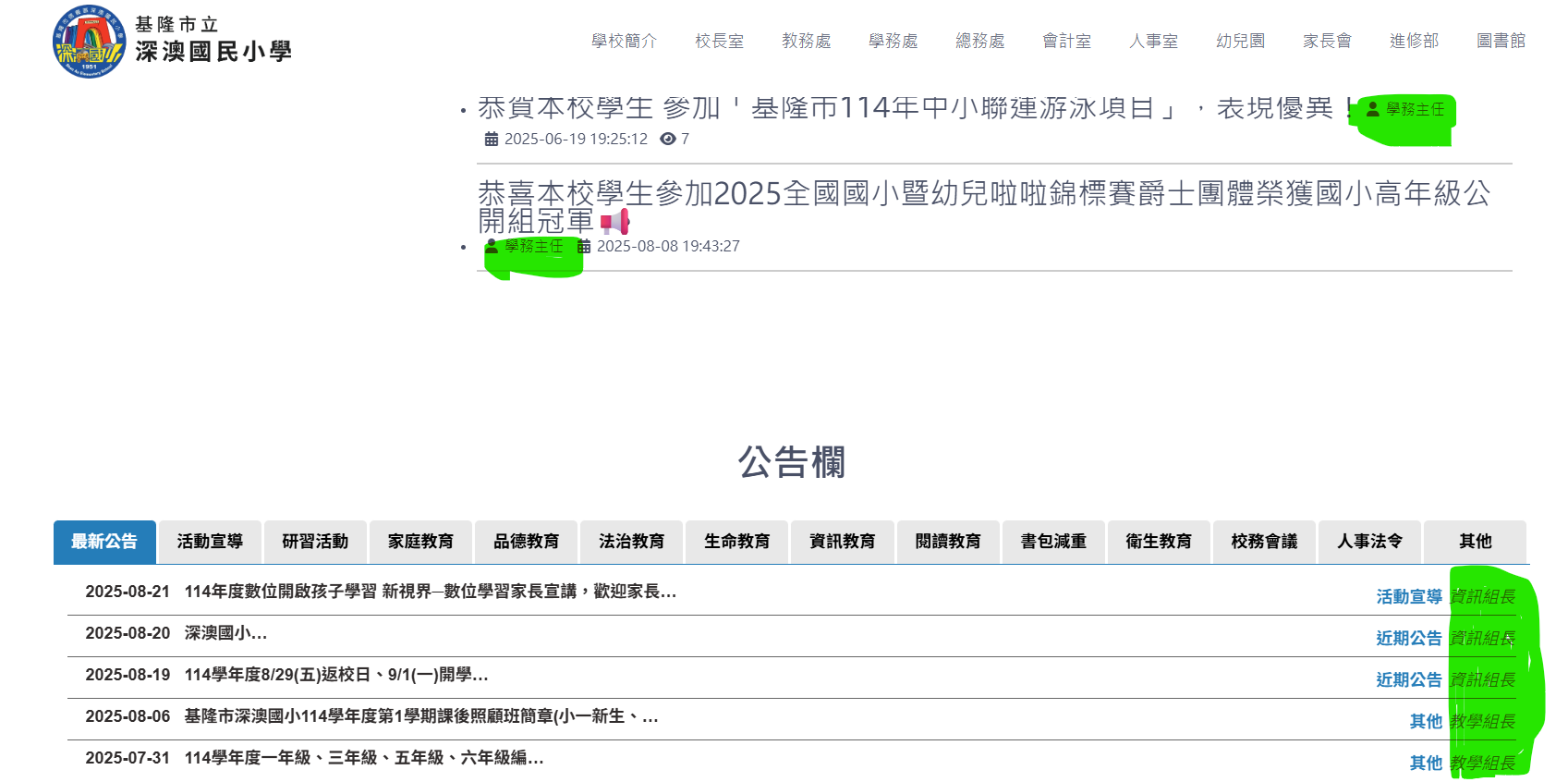This screenshot has width=1568, height=782.
Task: Open 幼兒園 menu
Action: [x=1241, y=41]
